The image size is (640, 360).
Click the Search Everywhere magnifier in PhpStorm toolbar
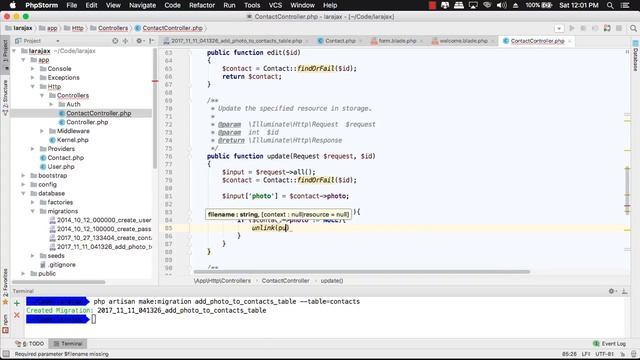[x=633, y=28]
